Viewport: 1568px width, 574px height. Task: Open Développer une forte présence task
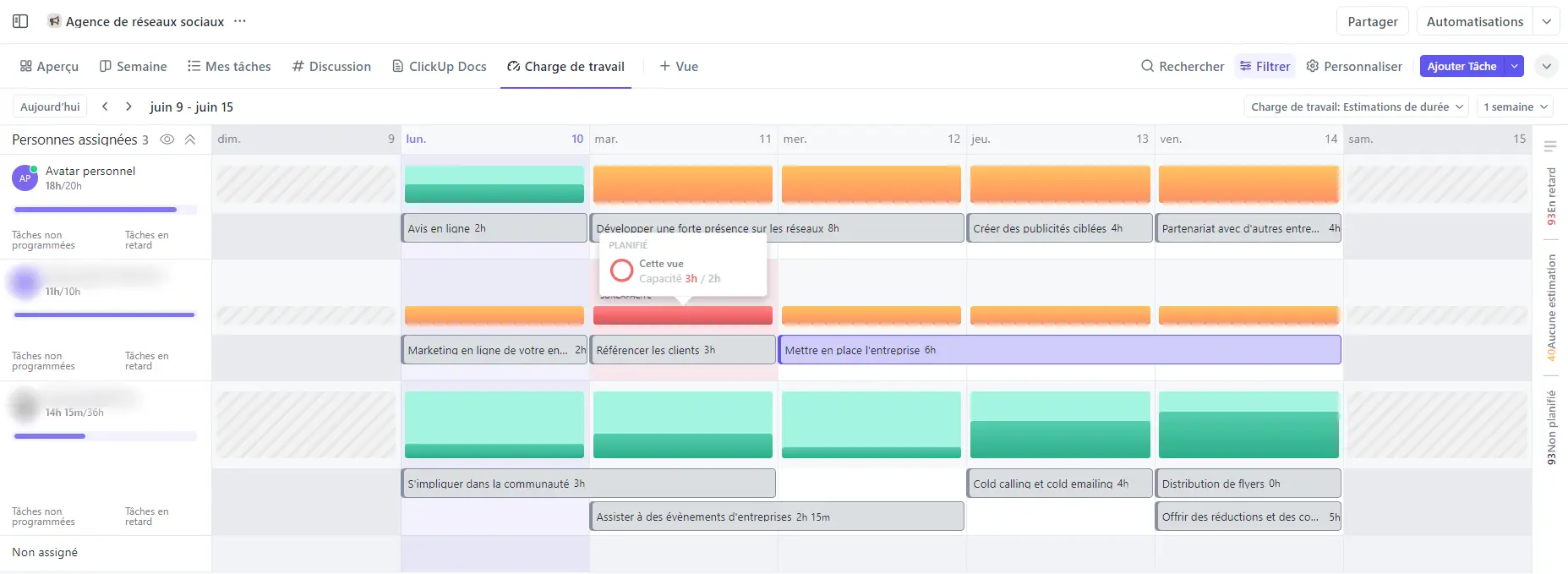tap(777, 228)
